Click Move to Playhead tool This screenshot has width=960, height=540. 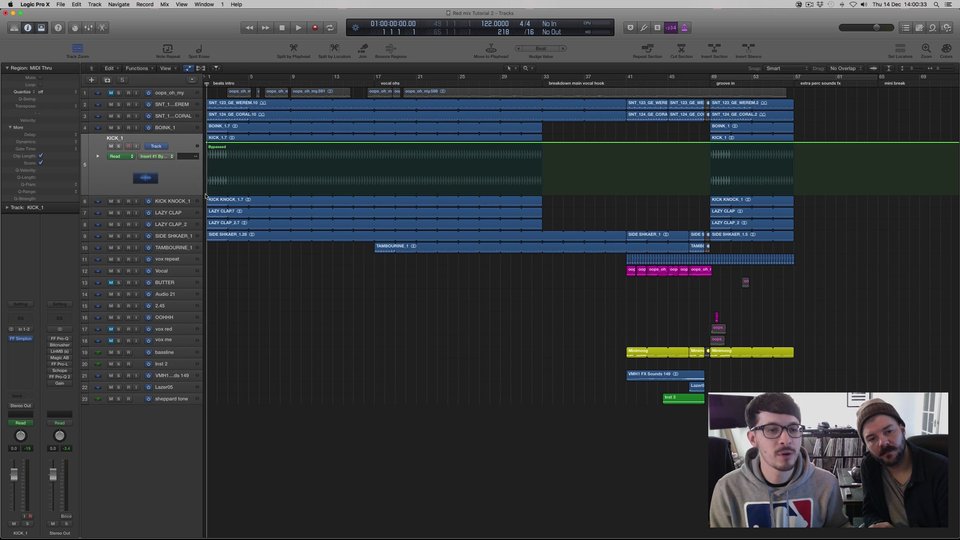click(491, 51)
